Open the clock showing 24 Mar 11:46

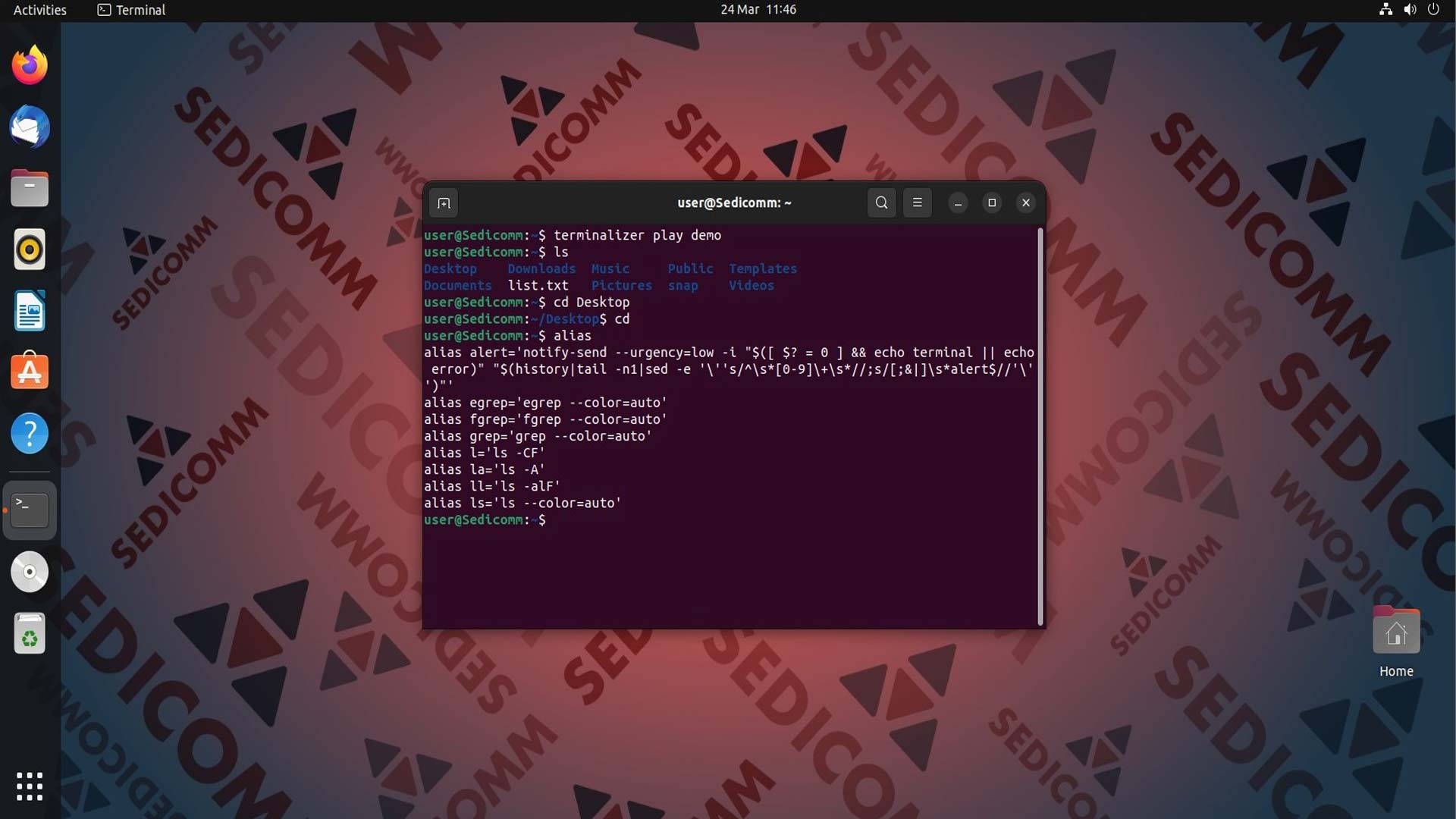pos(758,10)
